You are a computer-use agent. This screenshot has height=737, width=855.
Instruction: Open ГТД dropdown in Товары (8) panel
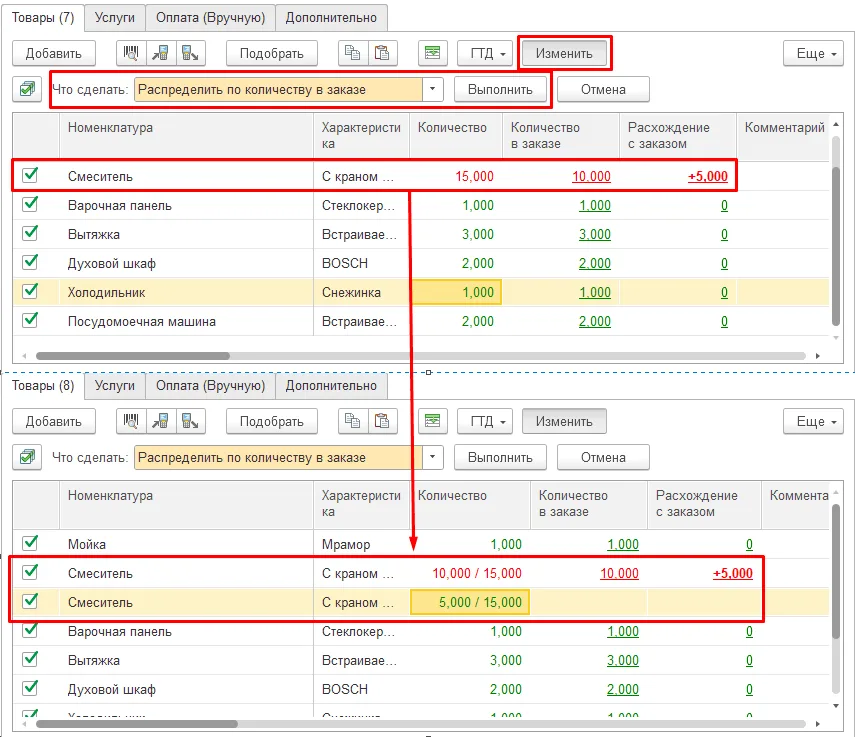pyautogui.click(x=485, y=421)
